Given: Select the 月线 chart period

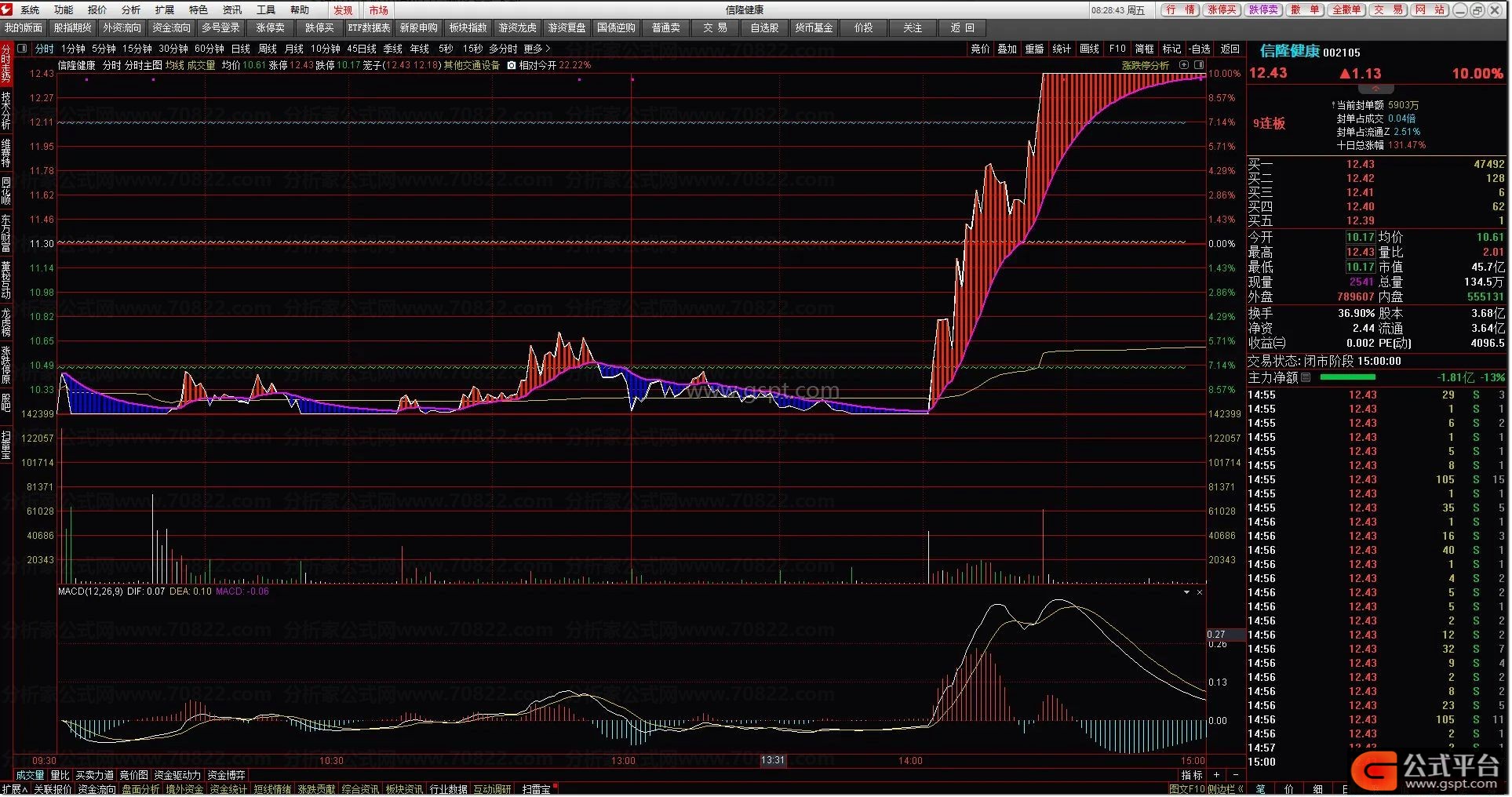Looking at the screenshot, I should (x=293, y=49).
